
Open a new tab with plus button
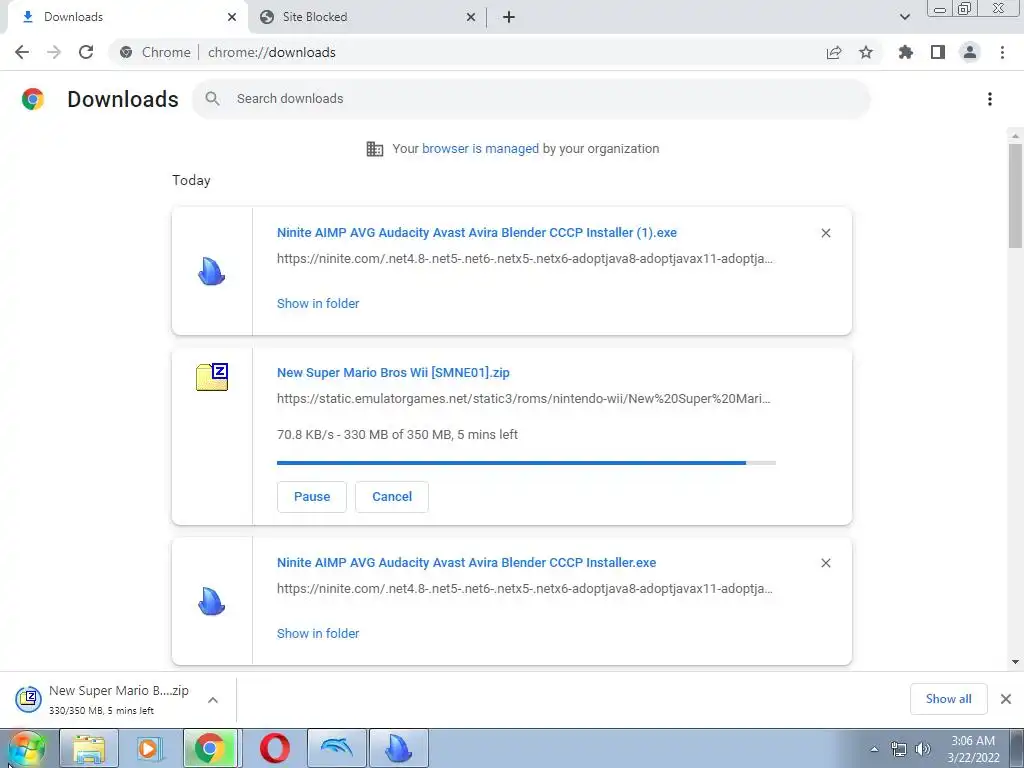pyautogui.click(x=509, y=17)
